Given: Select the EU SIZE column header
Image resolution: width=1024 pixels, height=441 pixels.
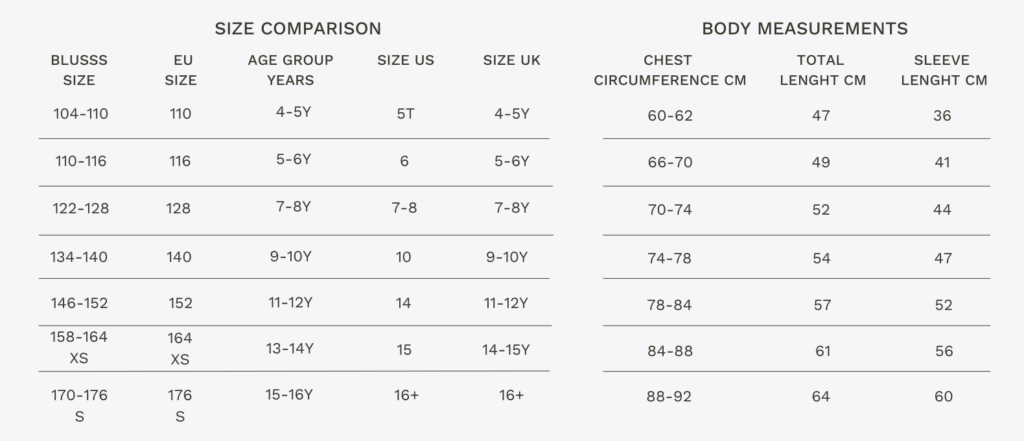Looking at the screenshot, I should coord(181,70).
